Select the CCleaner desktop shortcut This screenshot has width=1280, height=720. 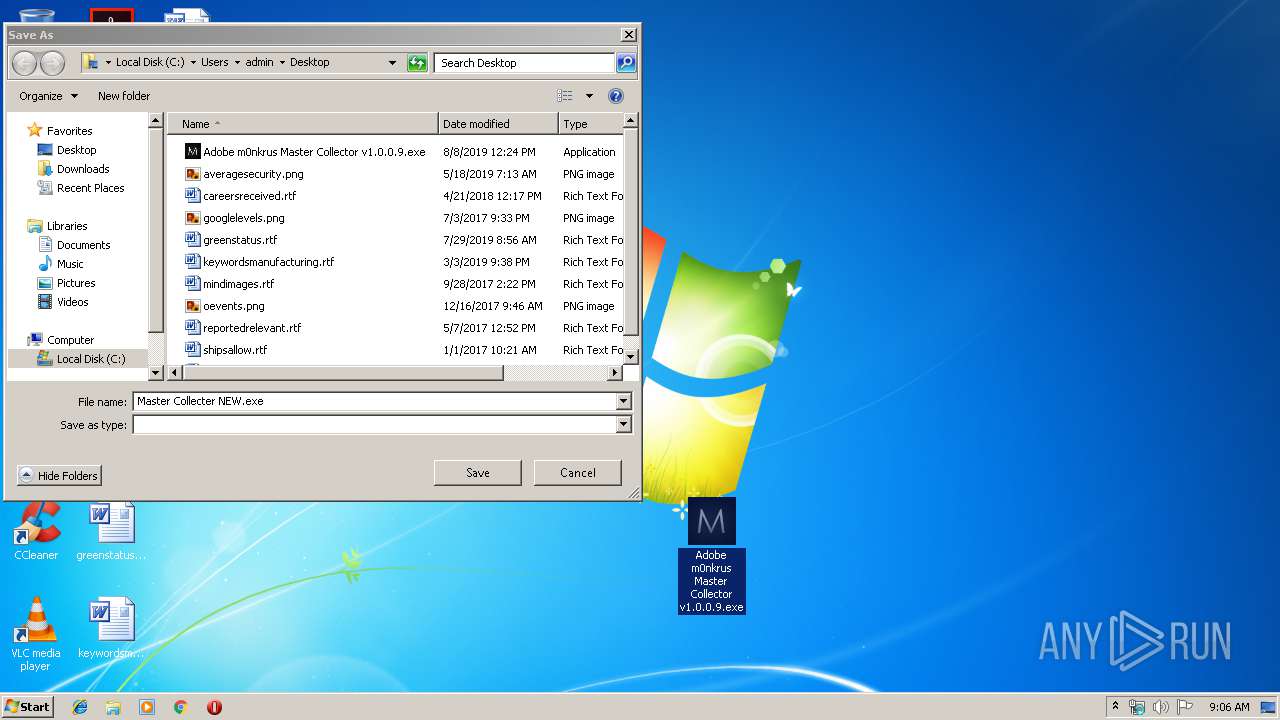[36, 531]
